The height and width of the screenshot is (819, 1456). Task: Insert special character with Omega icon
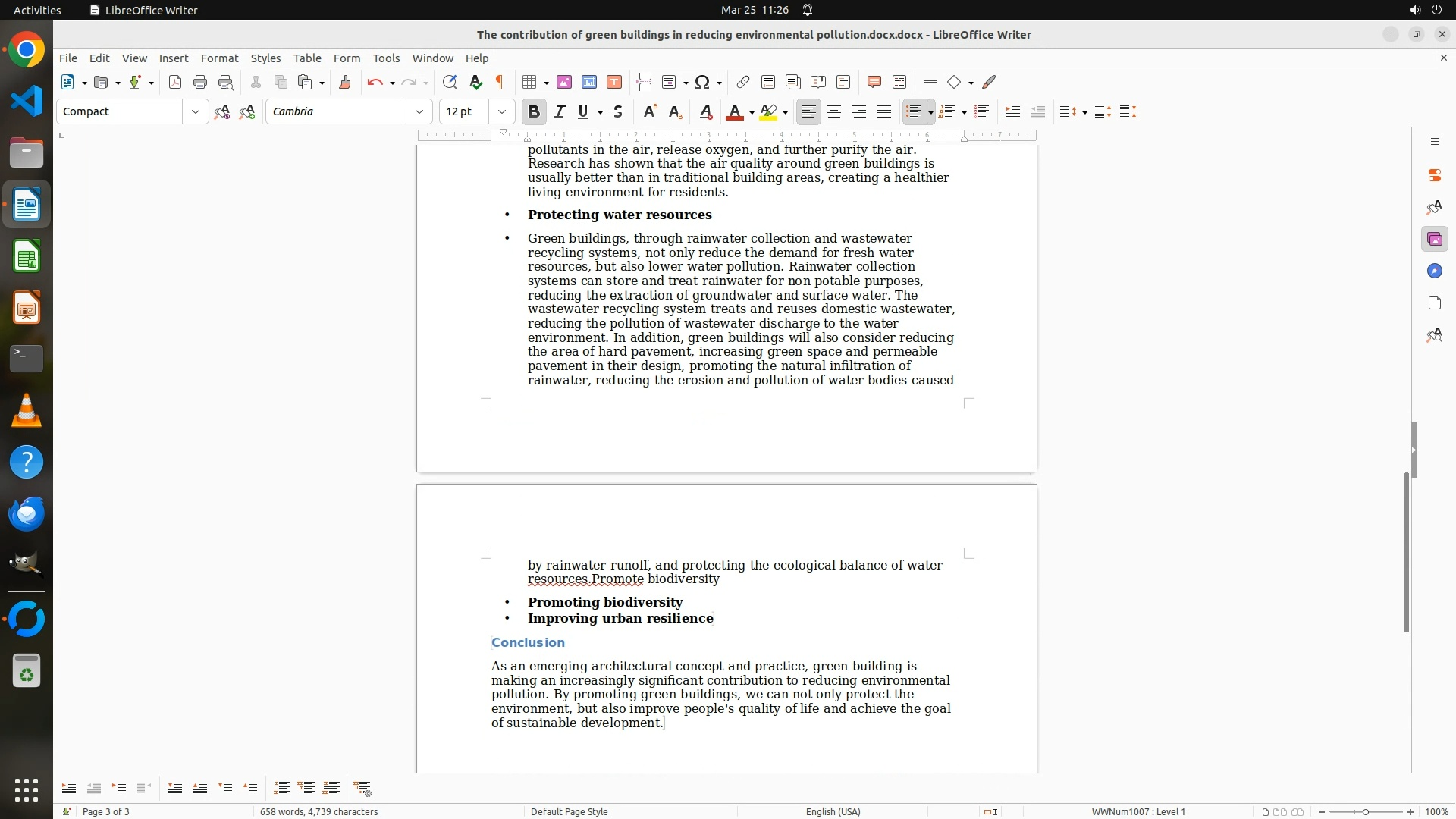702,83
